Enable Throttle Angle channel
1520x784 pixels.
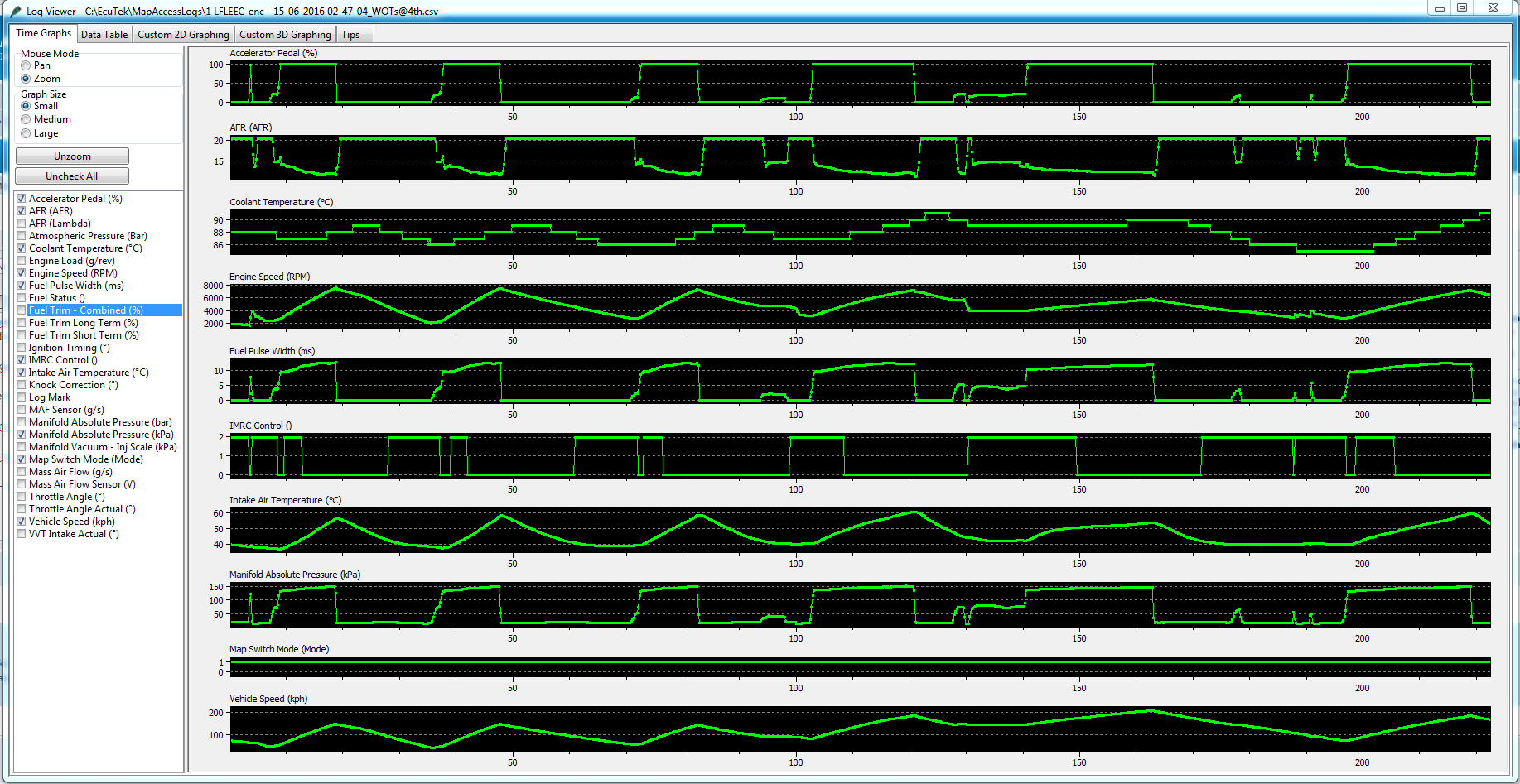tap(22, 497)
